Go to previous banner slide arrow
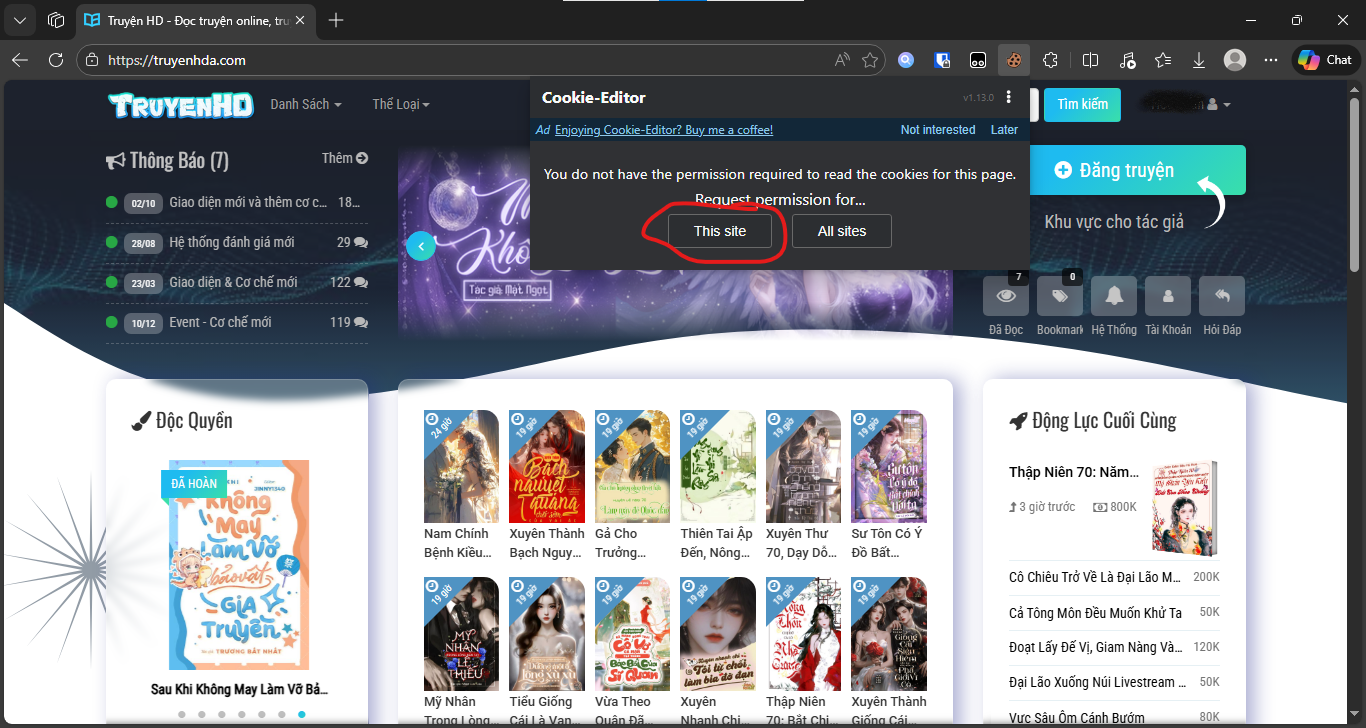Viewport: 1366px width, 728px height. pyautogui.click(x=421, y=246)
